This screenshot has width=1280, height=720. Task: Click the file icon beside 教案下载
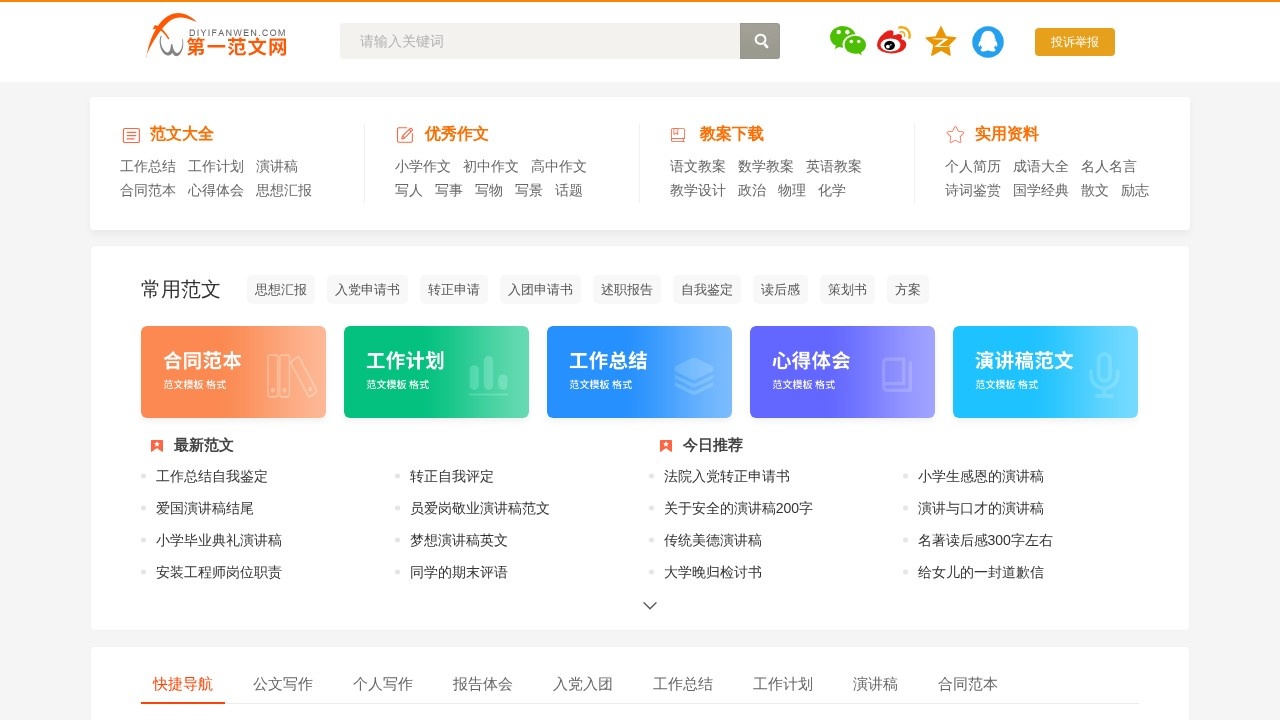(676, 133)
